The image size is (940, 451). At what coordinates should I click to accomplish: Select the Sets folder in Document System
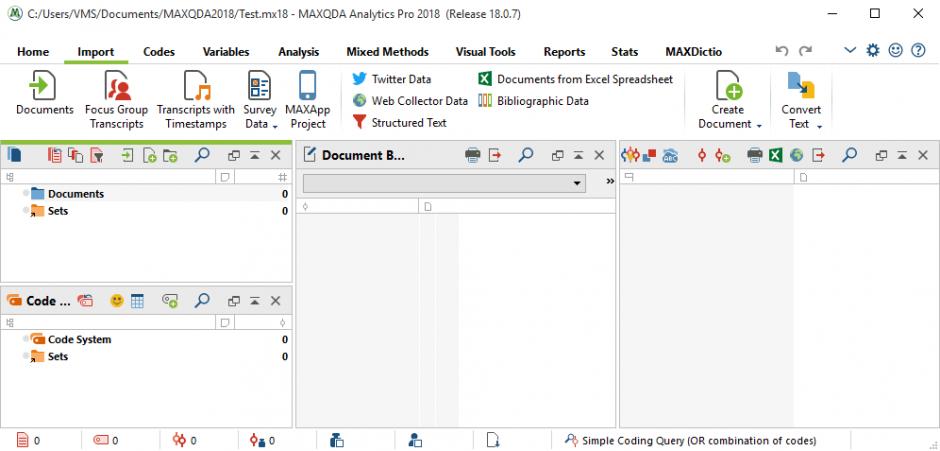pos(58,211)
